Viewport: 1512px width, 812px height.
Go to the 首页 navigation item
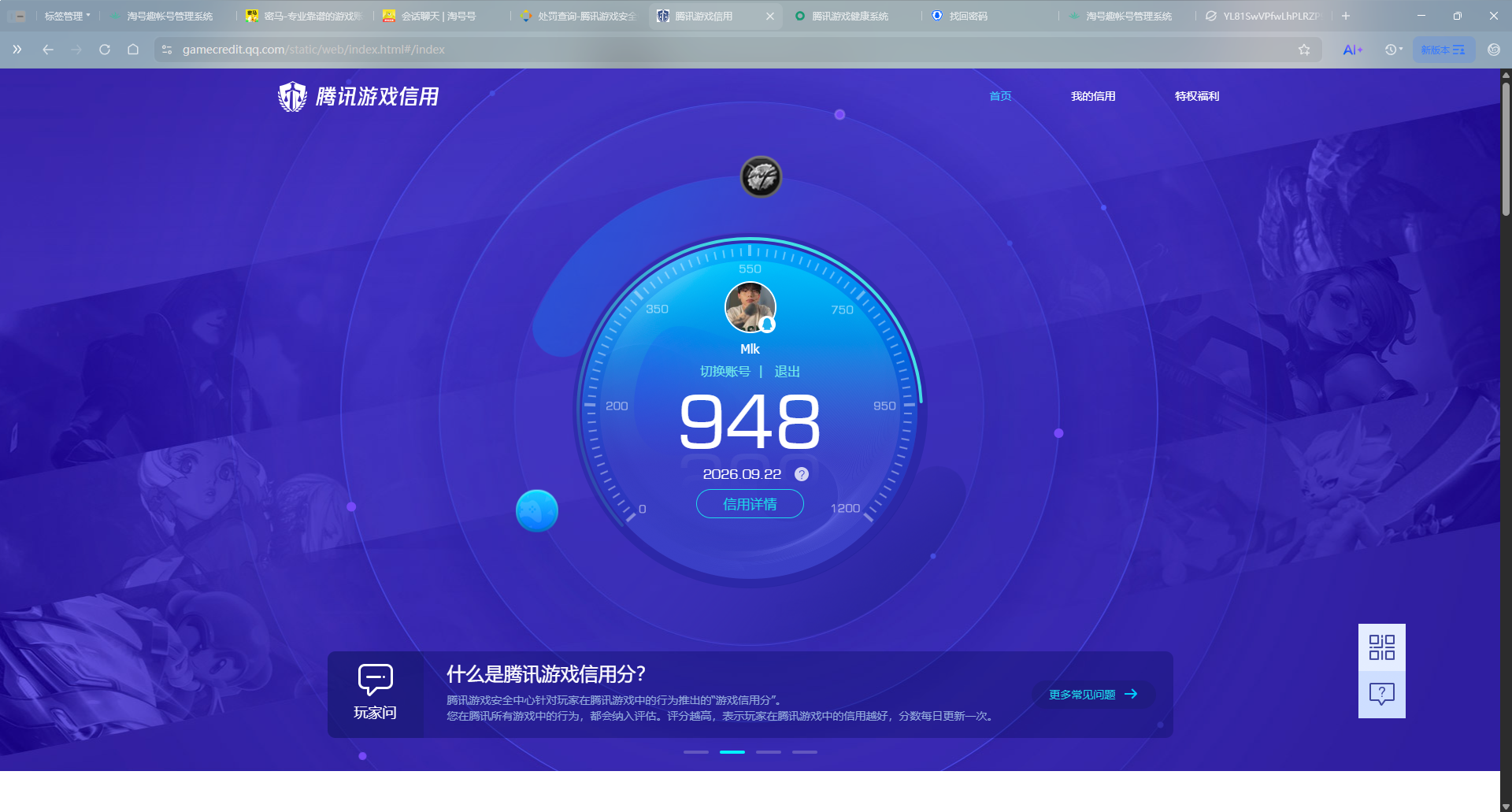[x=1000, y=96]
